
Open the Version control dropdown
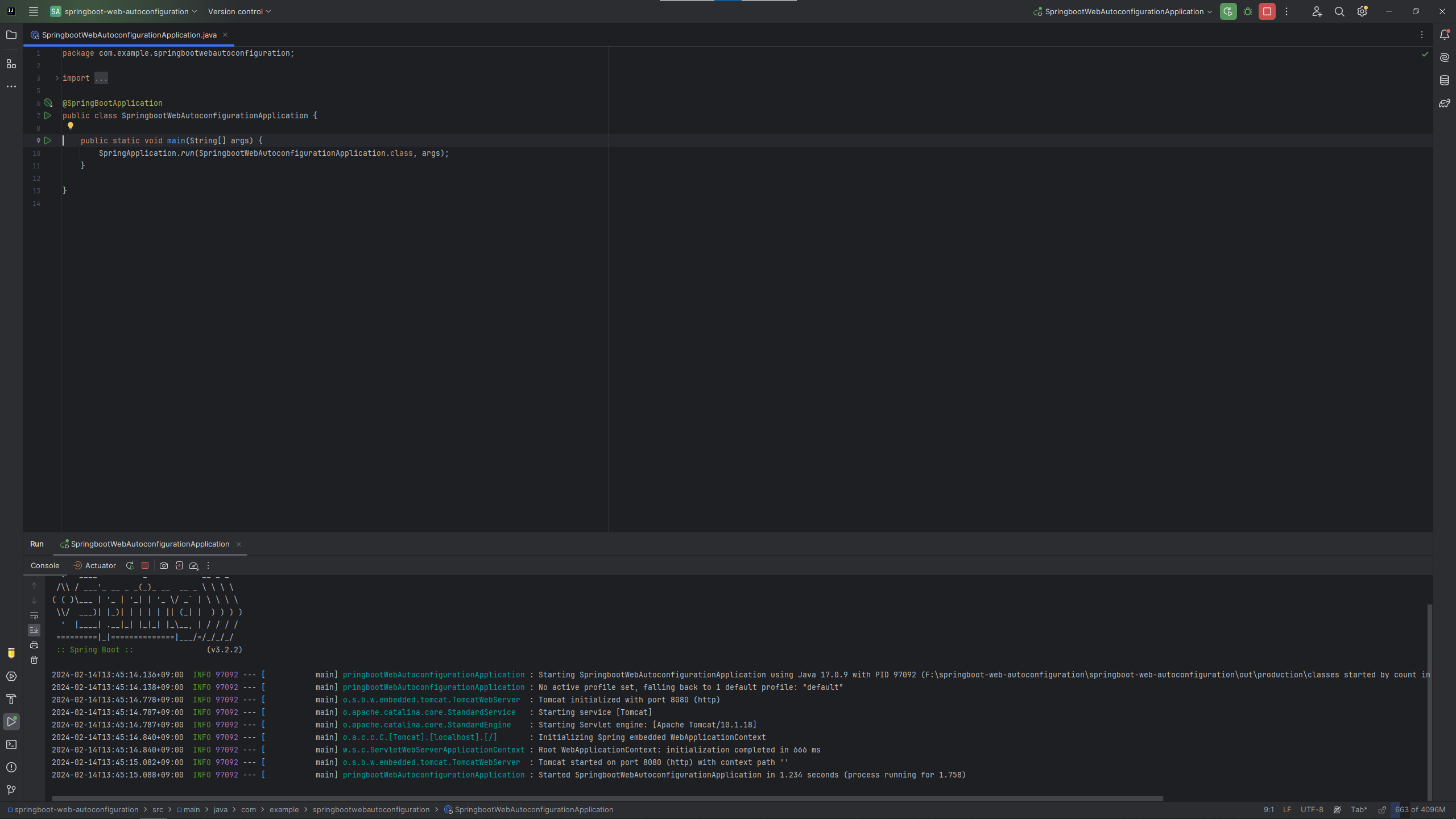[239, 11]
